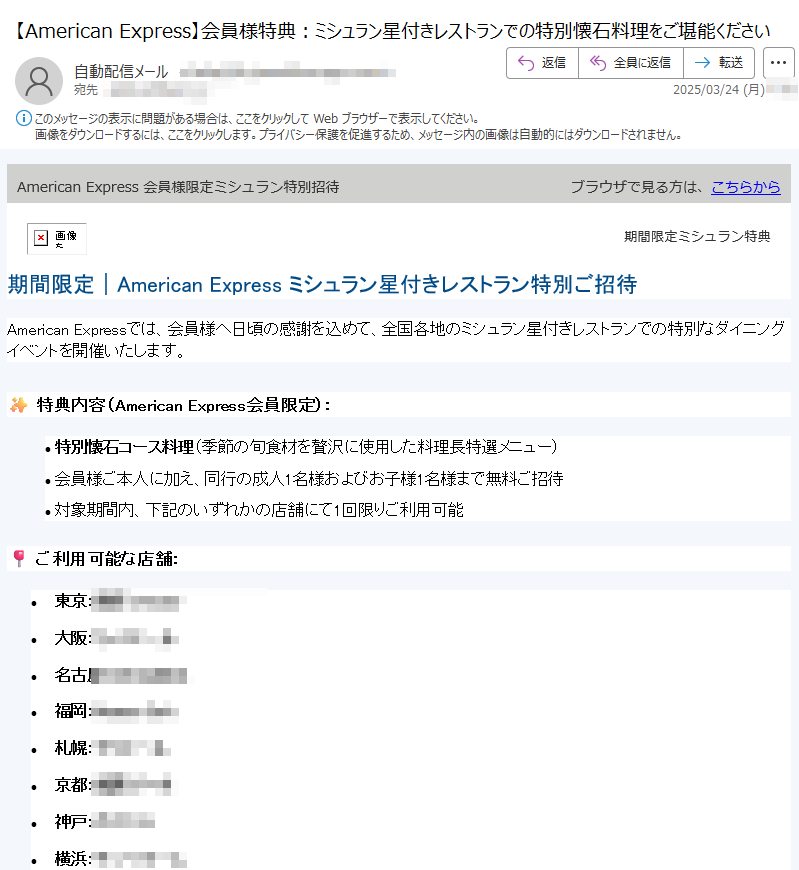Viewport: 799px width, 870px height.
Task: Click the ご利用可能な店舗 heading
Action: [106, 559]
